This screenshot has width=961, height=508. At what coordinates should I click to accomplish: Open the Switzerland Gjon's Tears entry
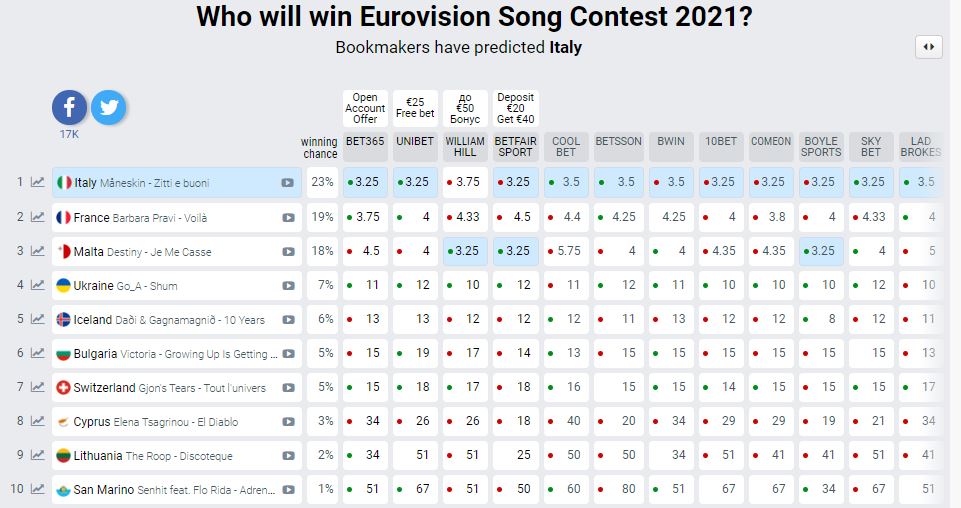177,387
